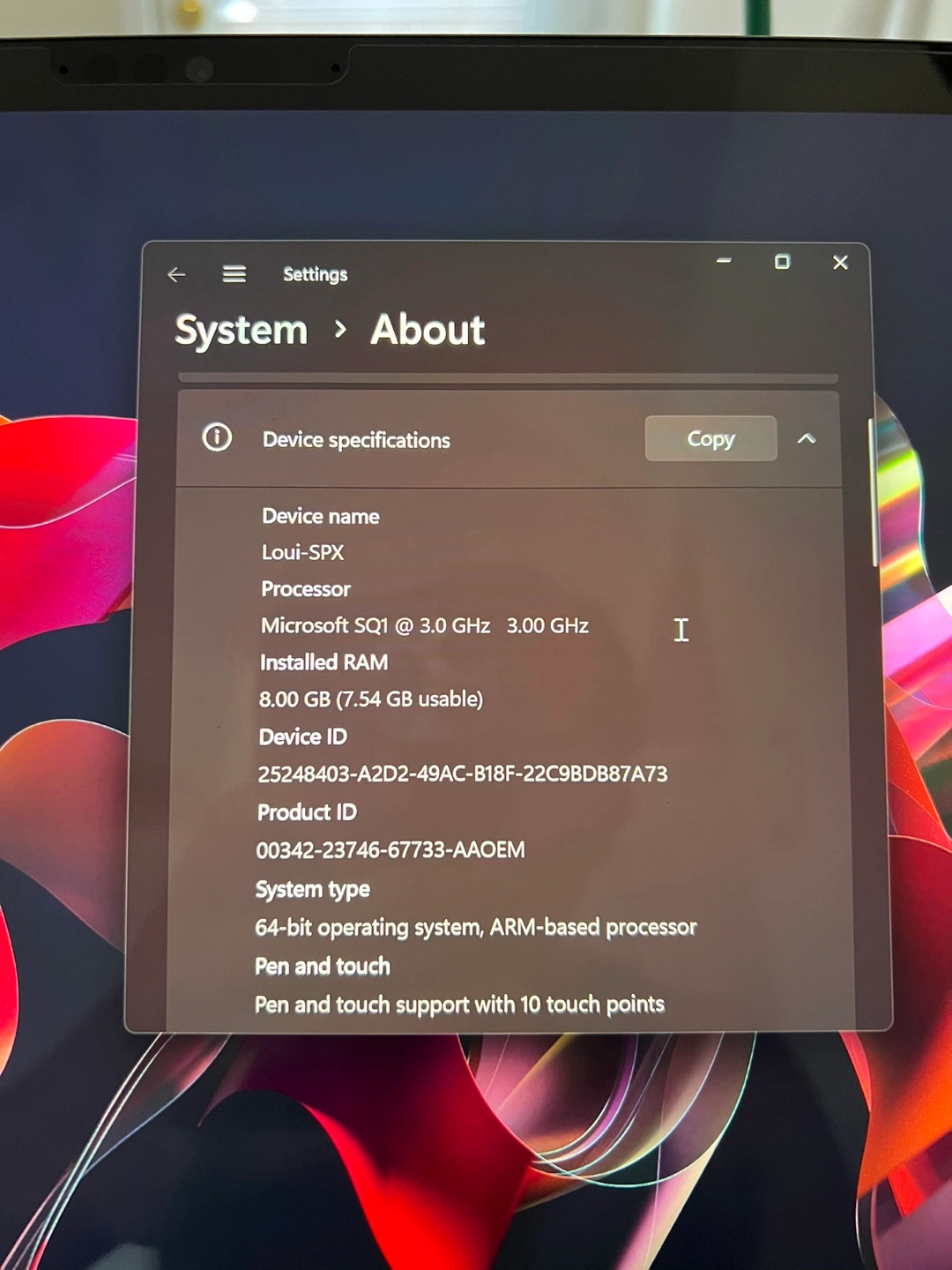Screen dimensions: 952x1270
Task: Click the System type label
Action: (313, 889)
